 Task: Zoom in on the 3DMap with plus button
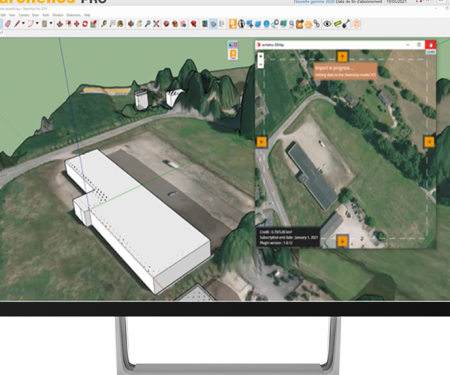pos(261,56)
